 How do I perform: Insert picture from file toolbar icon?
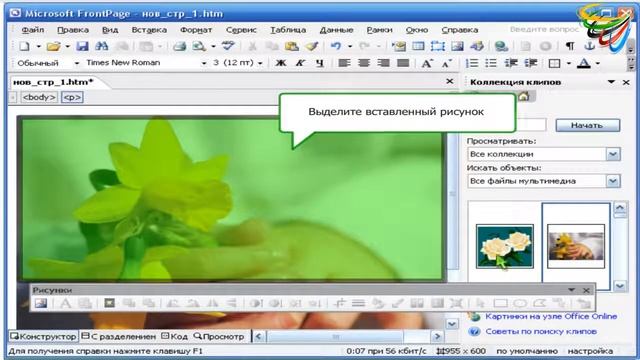pyautogui.click(x=457, y=46)
